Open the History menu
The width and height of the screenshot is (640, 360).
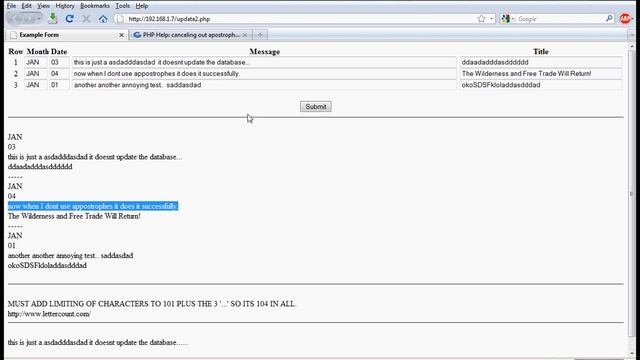point(65,6)
